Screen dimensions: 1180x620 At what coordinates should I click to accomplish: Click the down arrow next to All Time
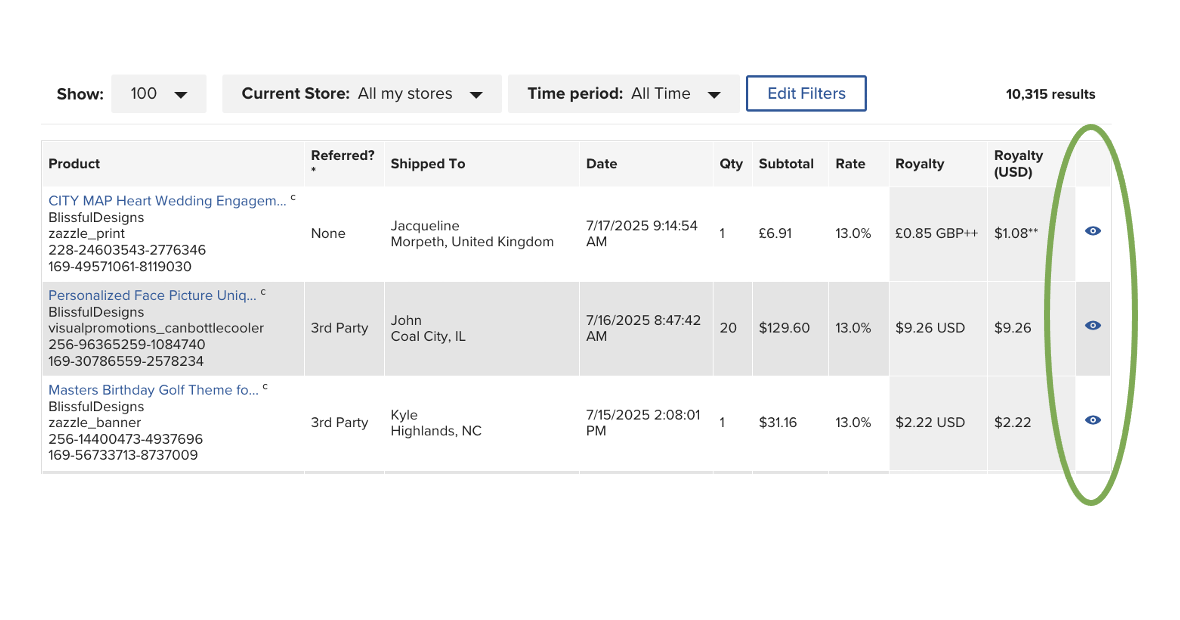pyautogui.click(x=714, y=95)
